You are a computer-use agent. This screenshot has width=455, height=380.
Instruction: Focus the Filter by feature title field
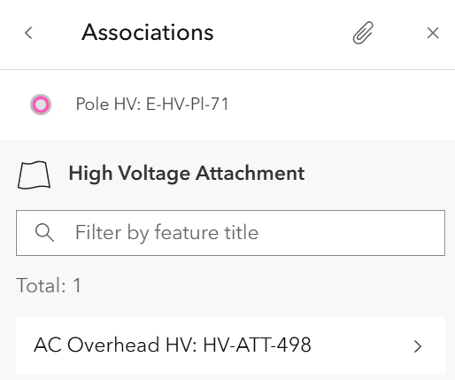click(x=230, y=233)
